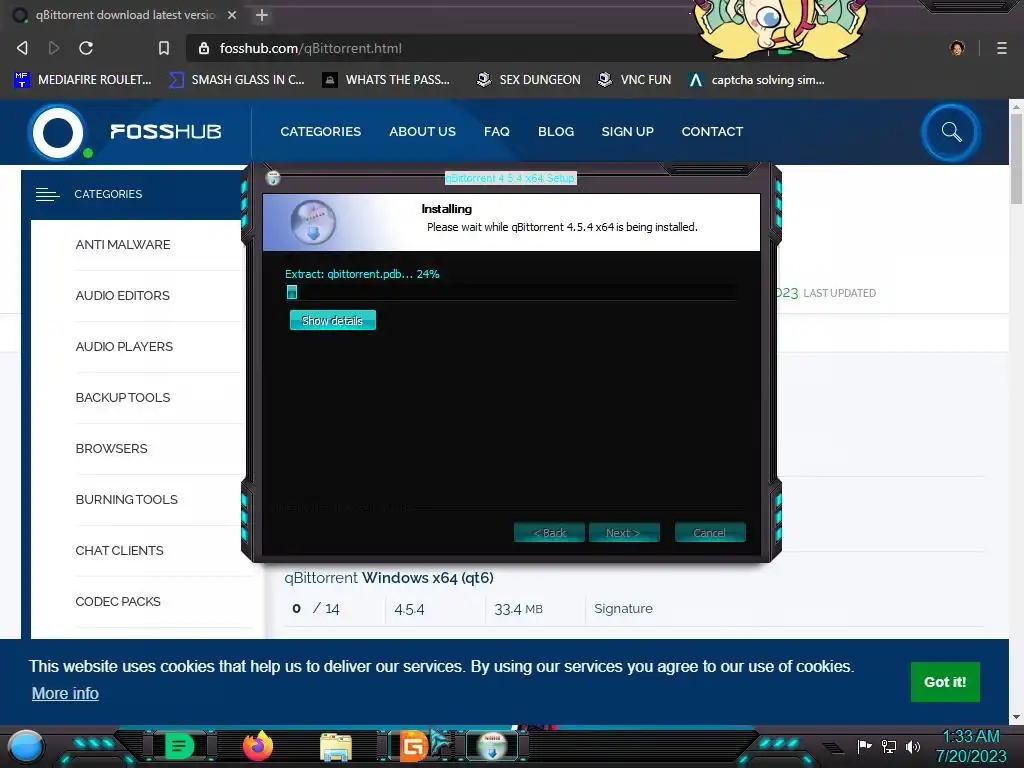Click the 4.5.4 version text
The height and width of the screenshot is (768, 1024).
409,609
